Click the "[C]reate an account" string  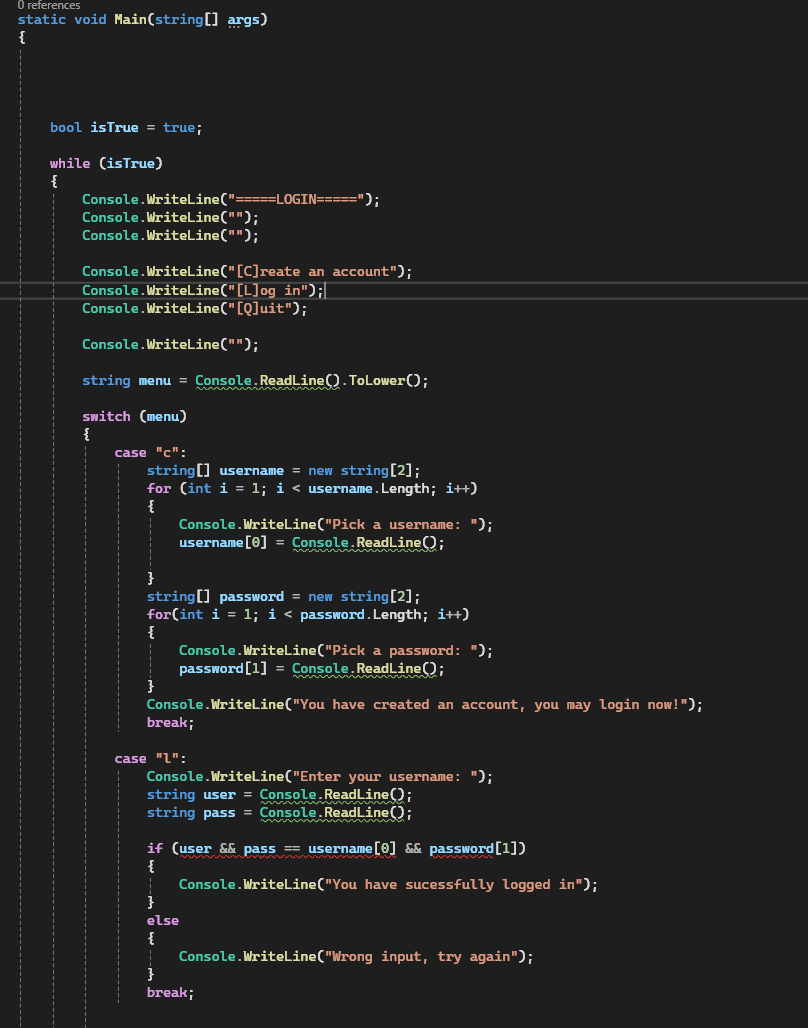click(312, 271)
